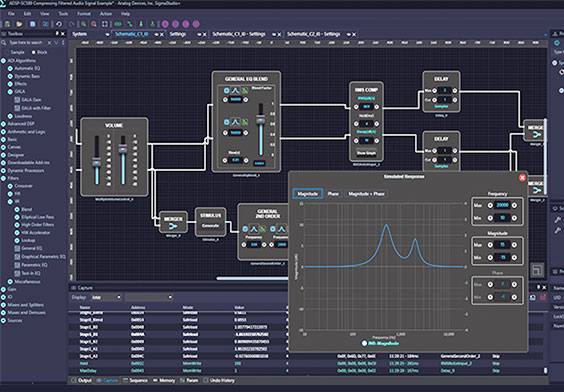Select the Sample radio button
The image size is (564, 392).
[7, 53]
